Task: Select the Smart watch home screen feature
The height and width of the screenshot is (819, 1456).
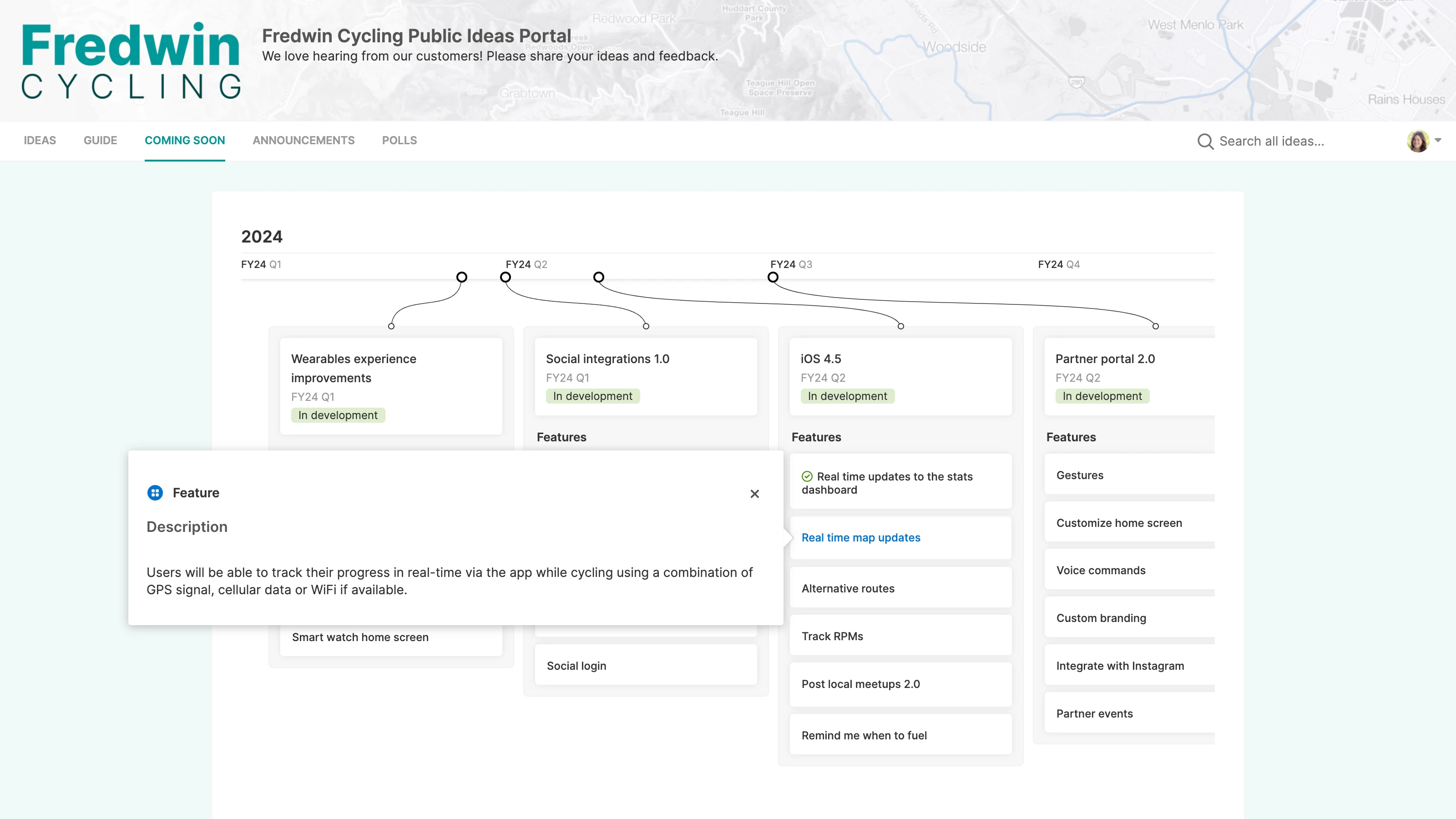Action: (390, 637)
